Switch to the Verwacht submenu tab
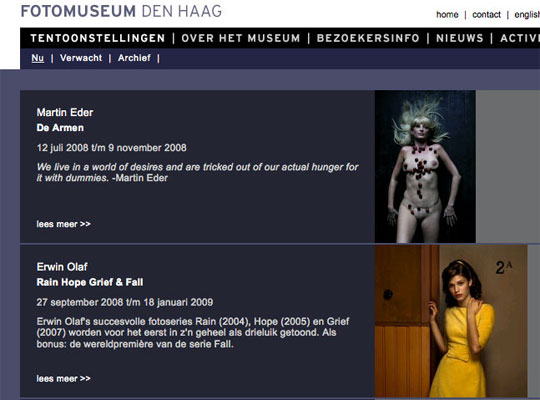The width and height of the screenshot is (540, 400). (x=81, y=58)
